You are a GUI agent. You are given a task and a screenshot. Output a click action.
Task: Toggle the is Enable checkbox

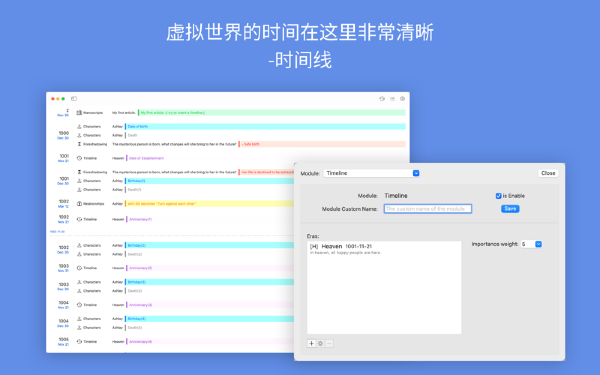tap(498, 196)
